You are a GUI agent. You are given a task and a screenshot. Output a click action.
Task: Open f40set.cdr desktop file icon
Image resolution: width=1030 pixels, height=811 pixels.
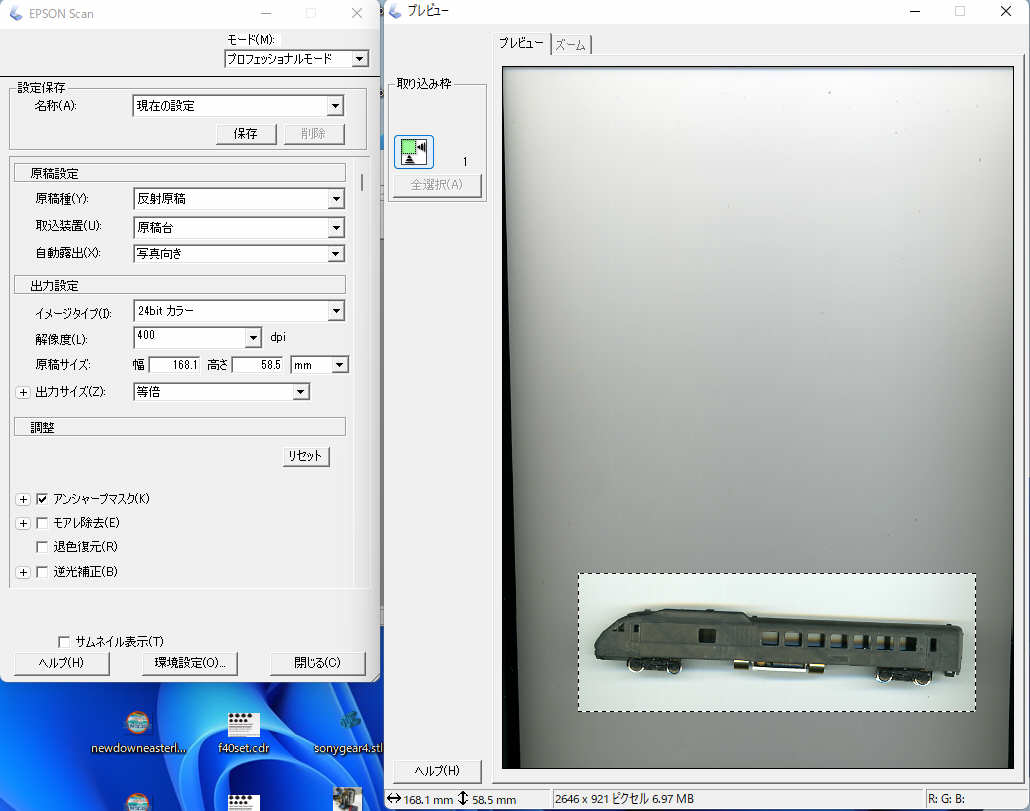click(x=244, y=734)
